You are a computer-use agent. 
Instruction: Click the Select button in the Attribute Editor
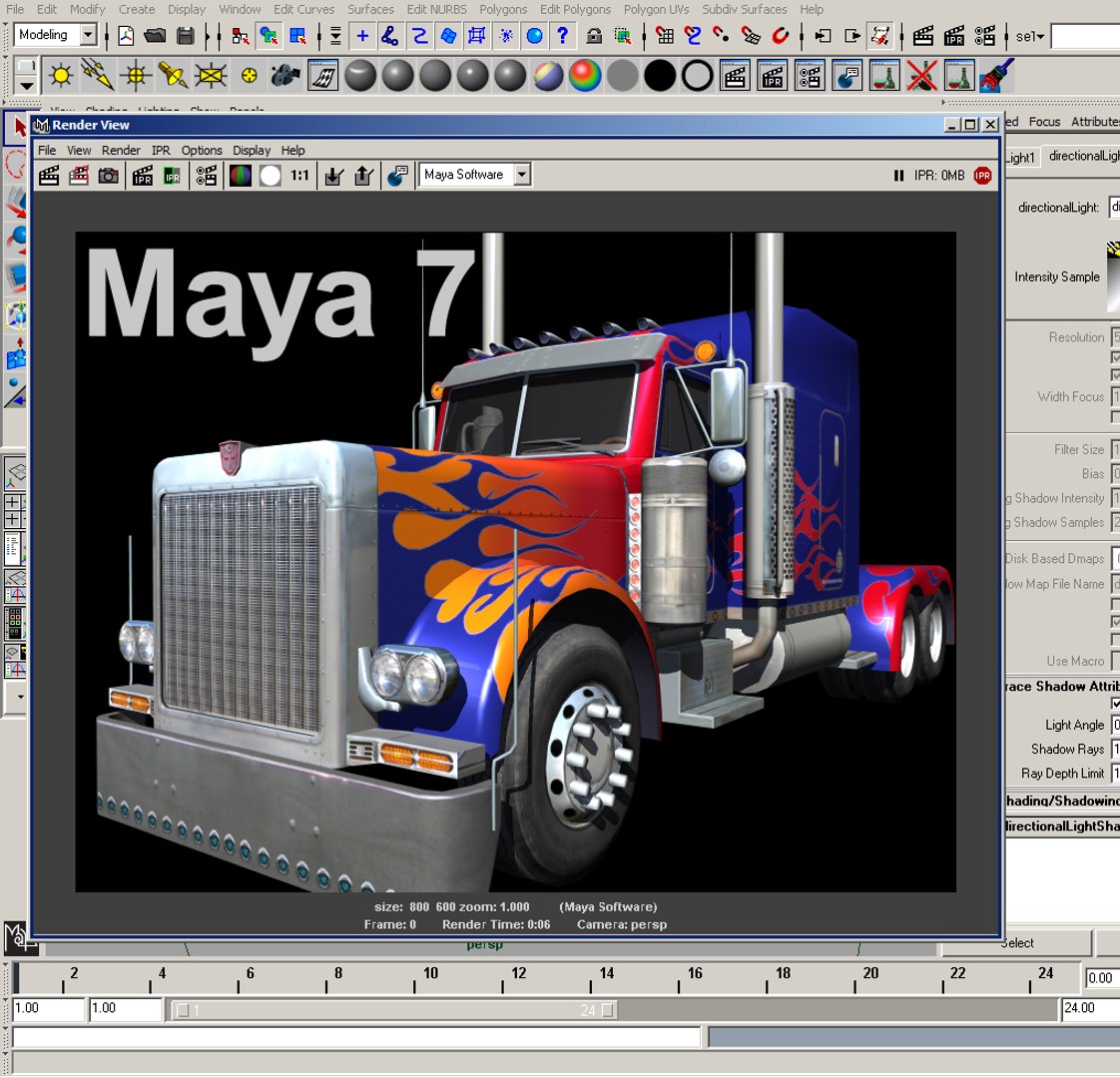[x=1018, y=943]
